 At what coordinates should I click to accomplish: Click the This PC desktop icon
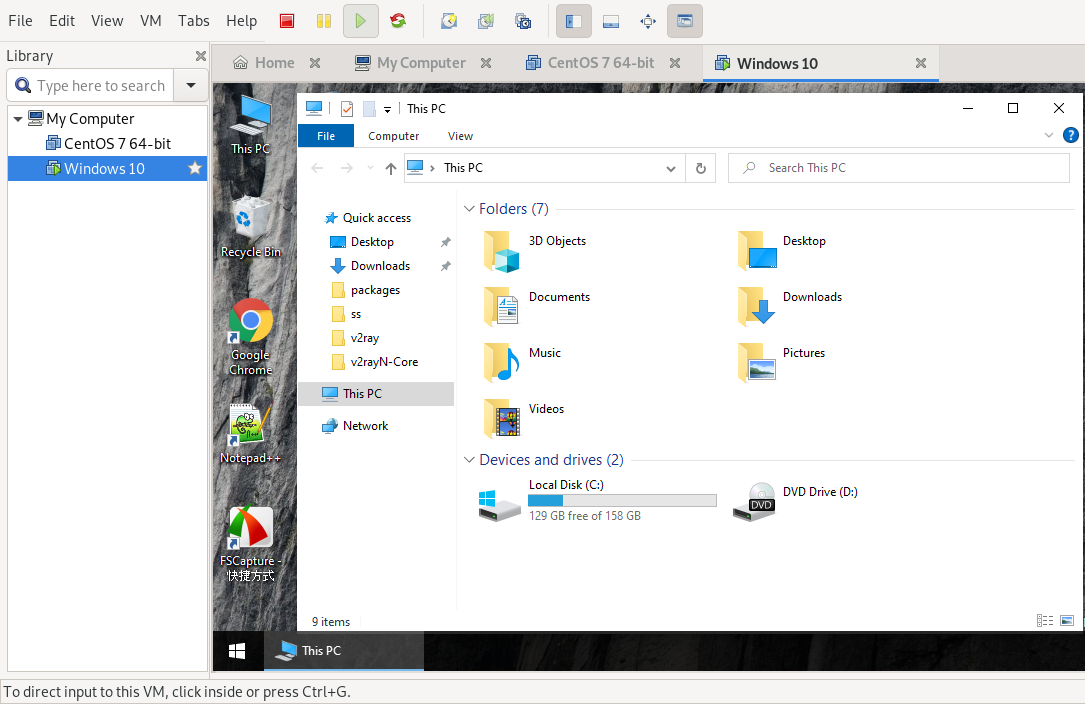[250, 125]
